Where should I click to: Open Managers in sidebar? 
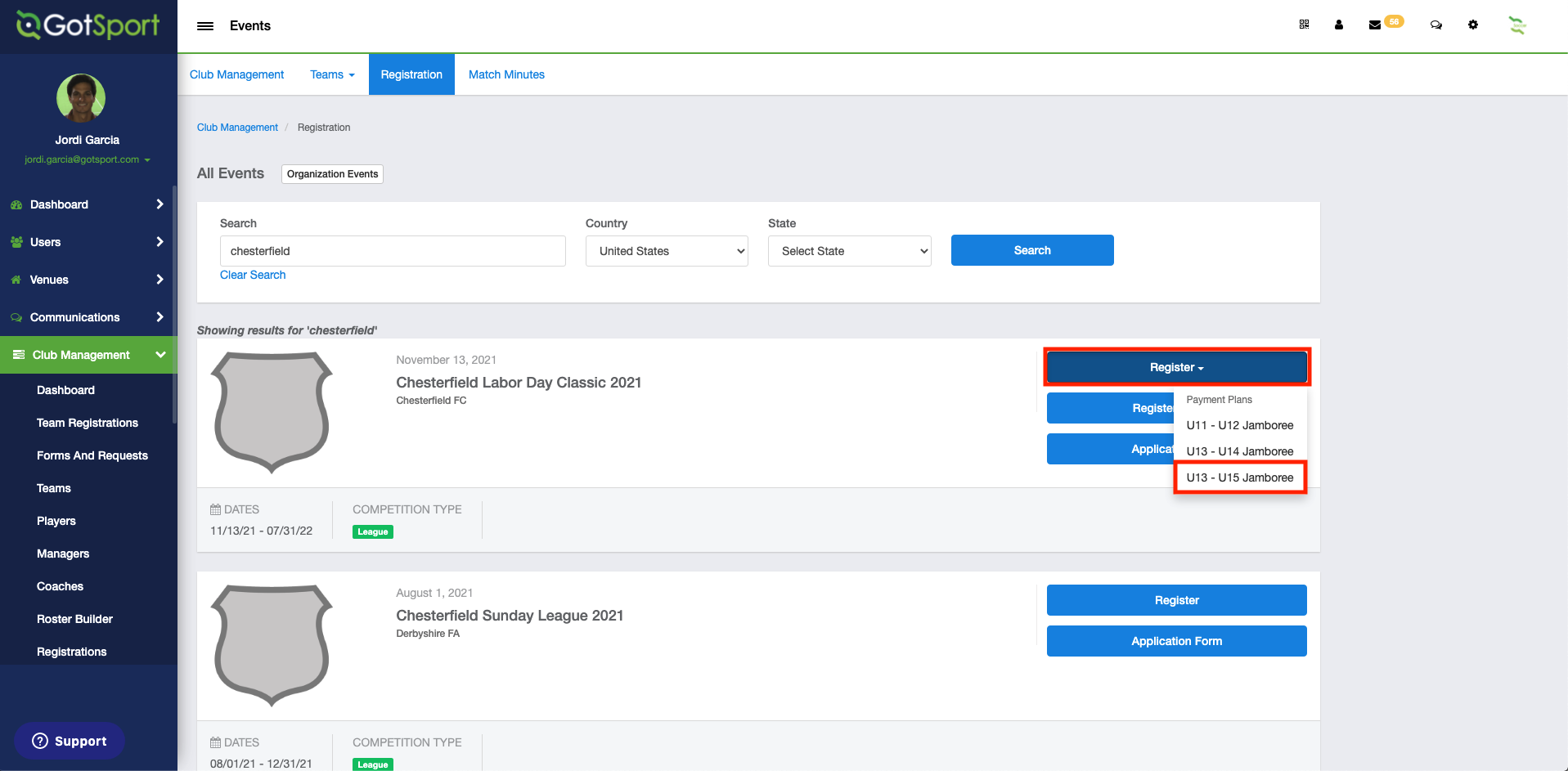[63, 554]
